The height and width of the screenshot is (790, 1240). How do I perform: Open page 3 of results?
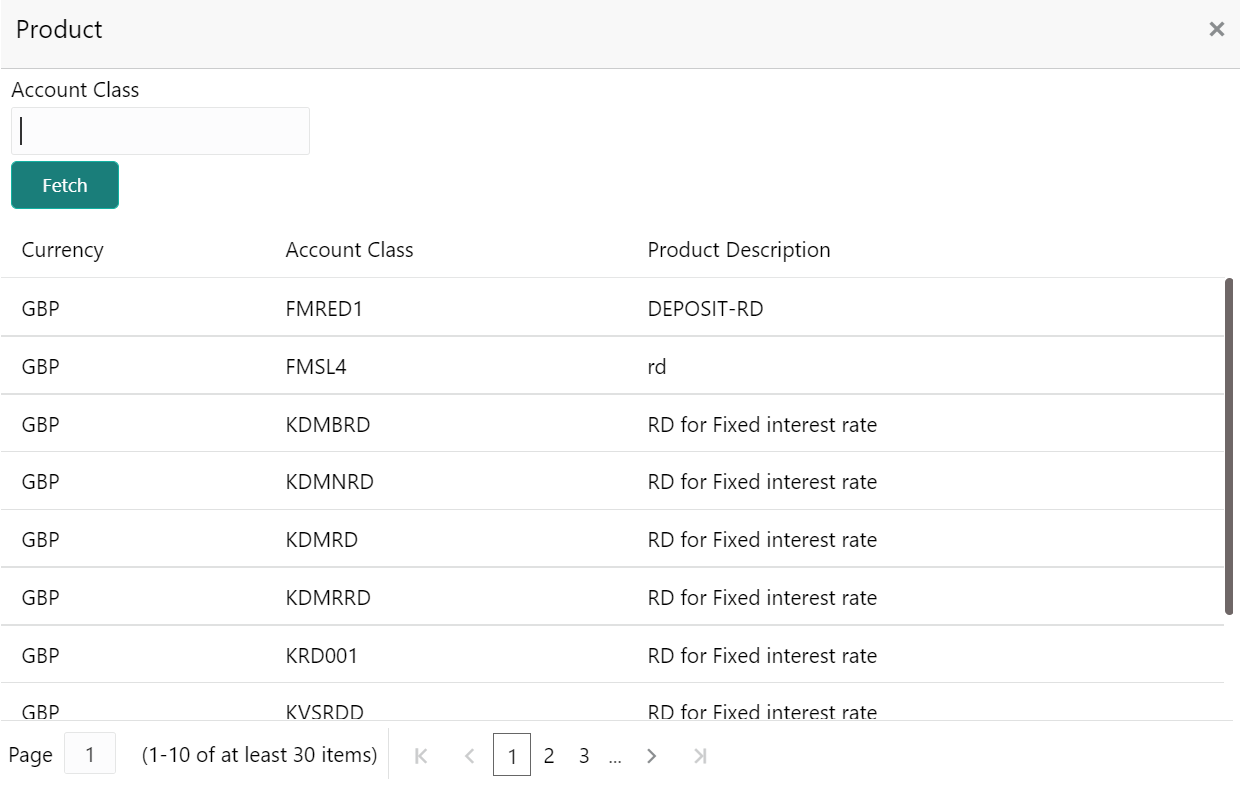(x=584, y=756)
